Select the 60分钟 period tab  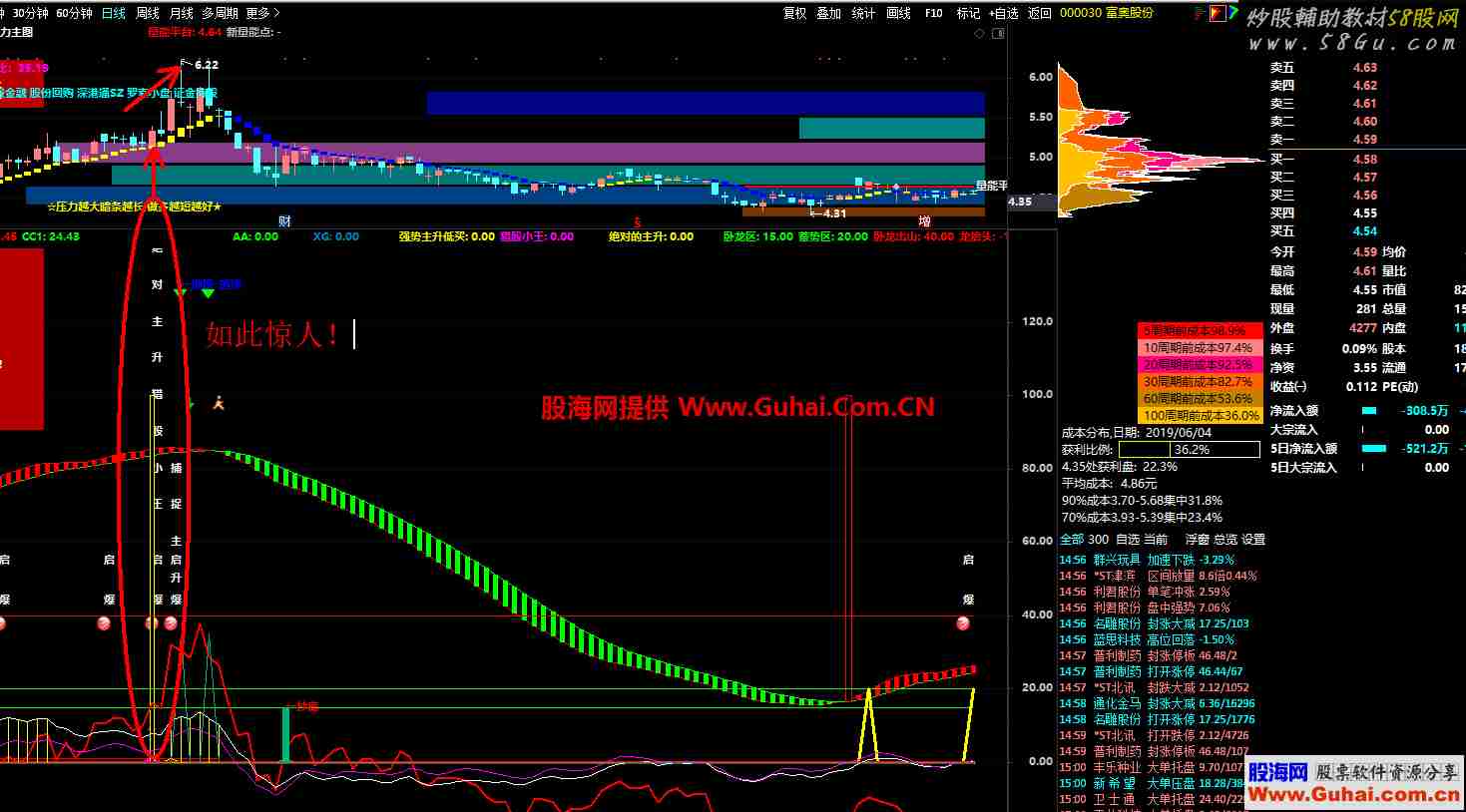click(74, 13)
